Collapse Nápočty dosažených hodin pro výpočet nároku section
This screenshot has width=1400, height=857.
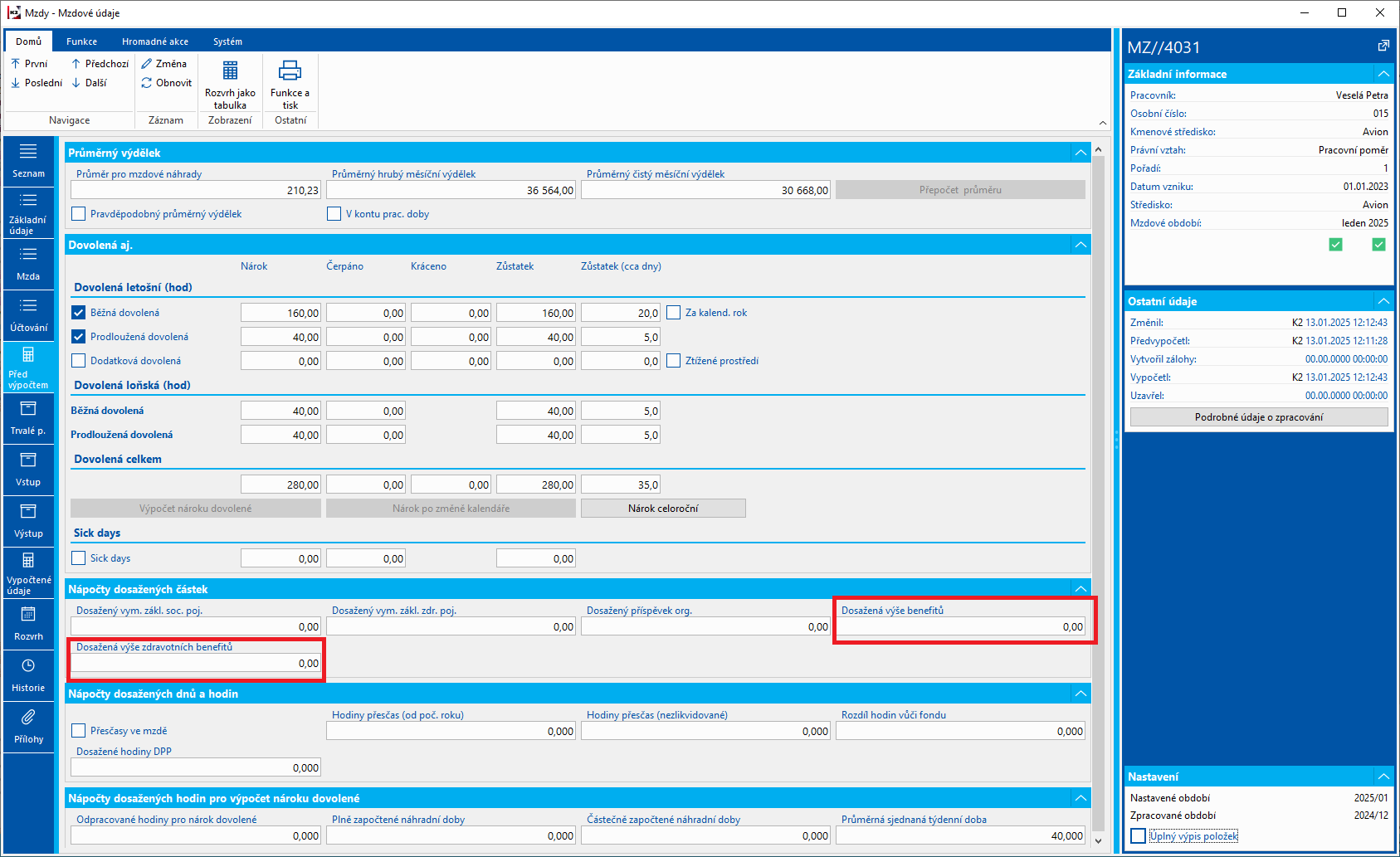[1080, 798]
